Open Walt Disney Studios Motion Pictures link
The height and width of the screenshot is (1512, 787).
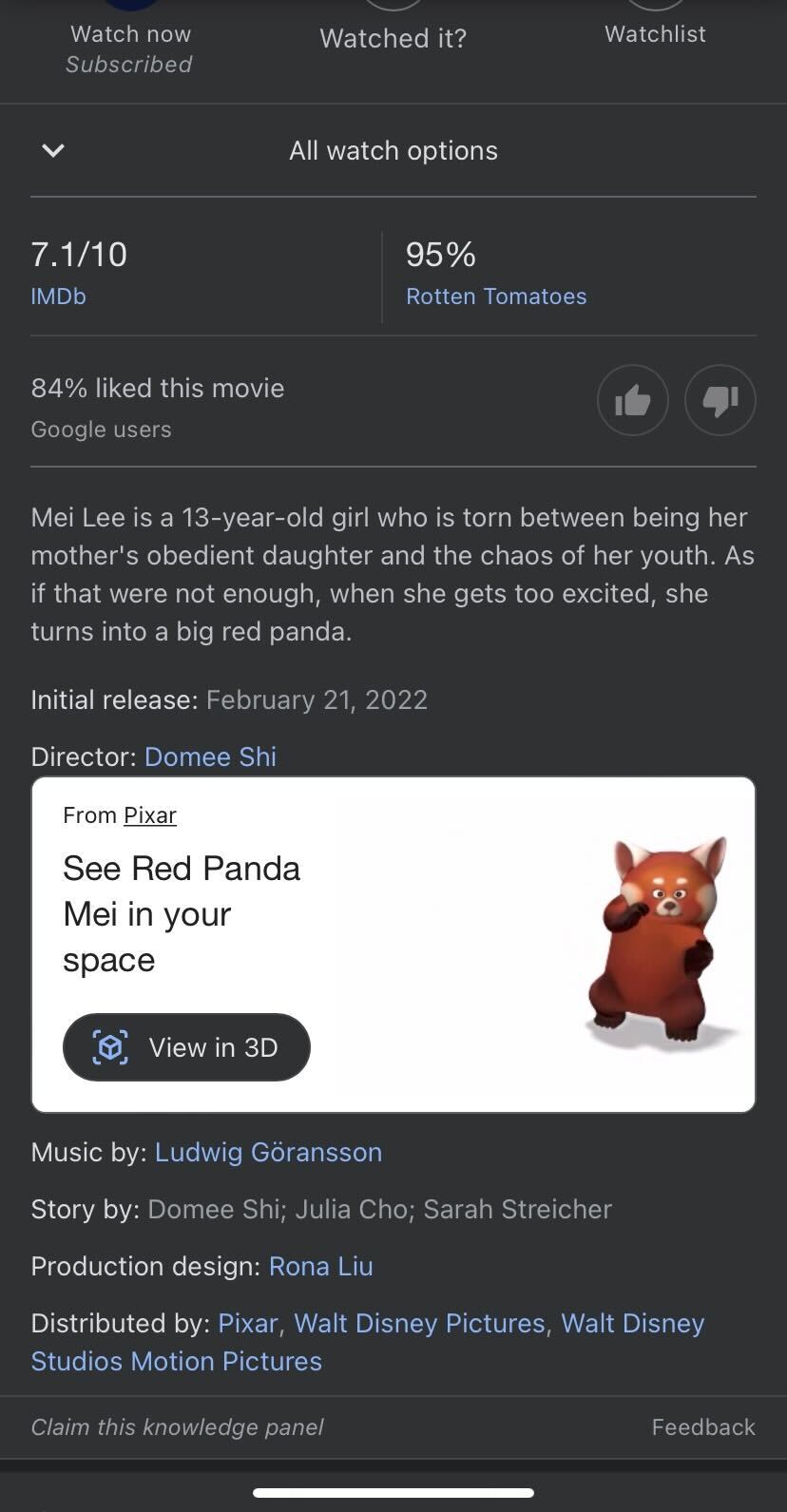[x=177, y=1361]
